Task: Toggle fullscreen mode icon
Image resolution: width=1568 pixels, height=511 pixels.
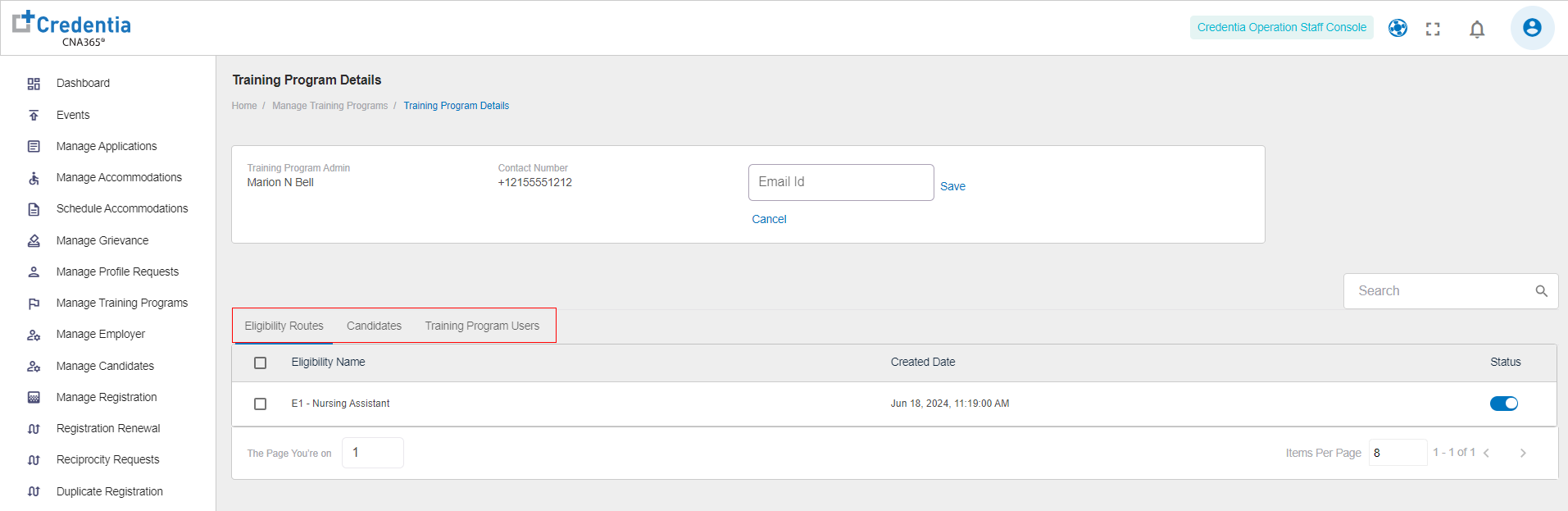Action: click(x=1433, y=30)
